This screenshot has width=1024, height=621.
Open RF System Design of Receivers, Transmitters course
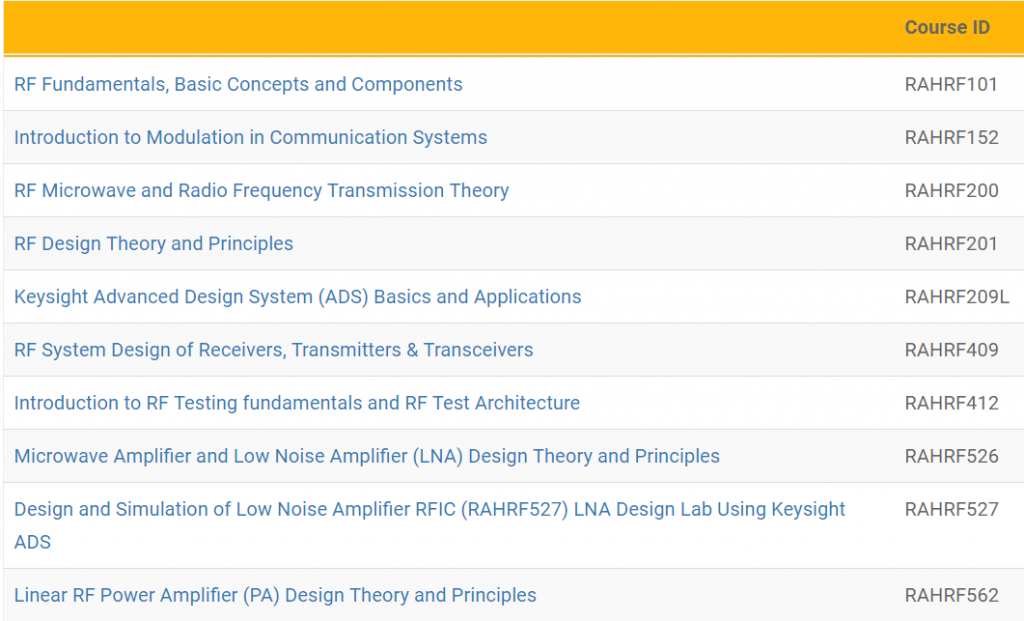pos(273,350)
